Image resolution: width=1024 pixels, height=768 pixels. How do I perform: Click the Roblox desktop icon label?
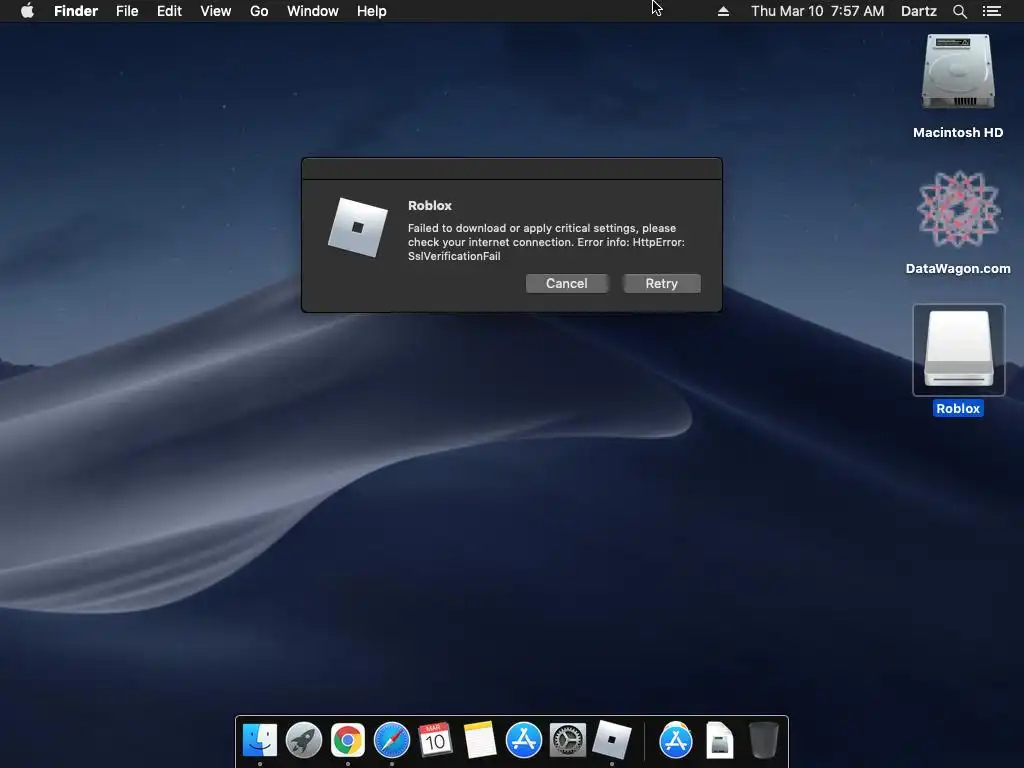tap(958, 408)
